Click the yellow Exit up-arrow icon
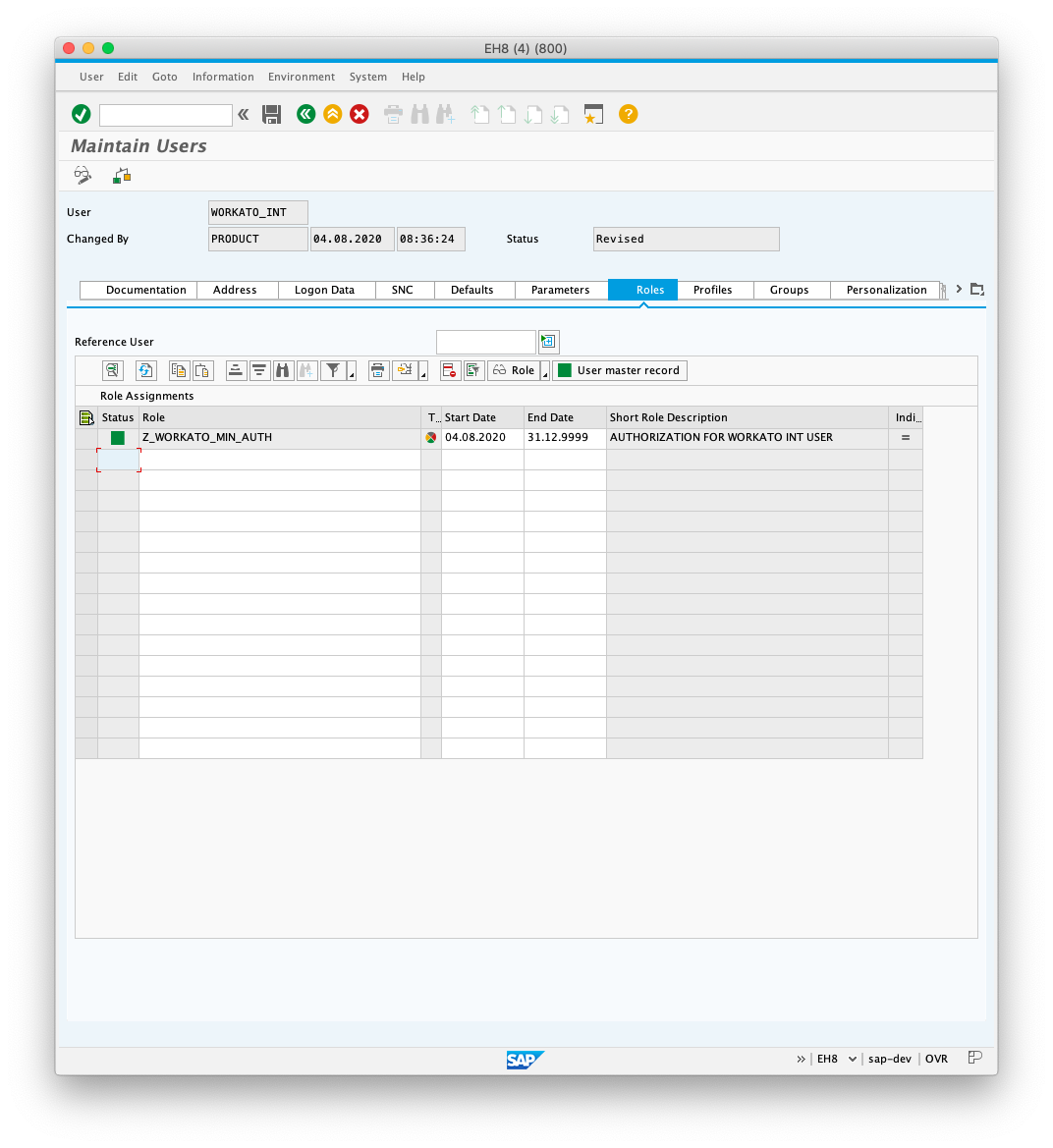The height and width of the screenshot is (1148, 1053). pyautogui.click(x=333, y=115)
